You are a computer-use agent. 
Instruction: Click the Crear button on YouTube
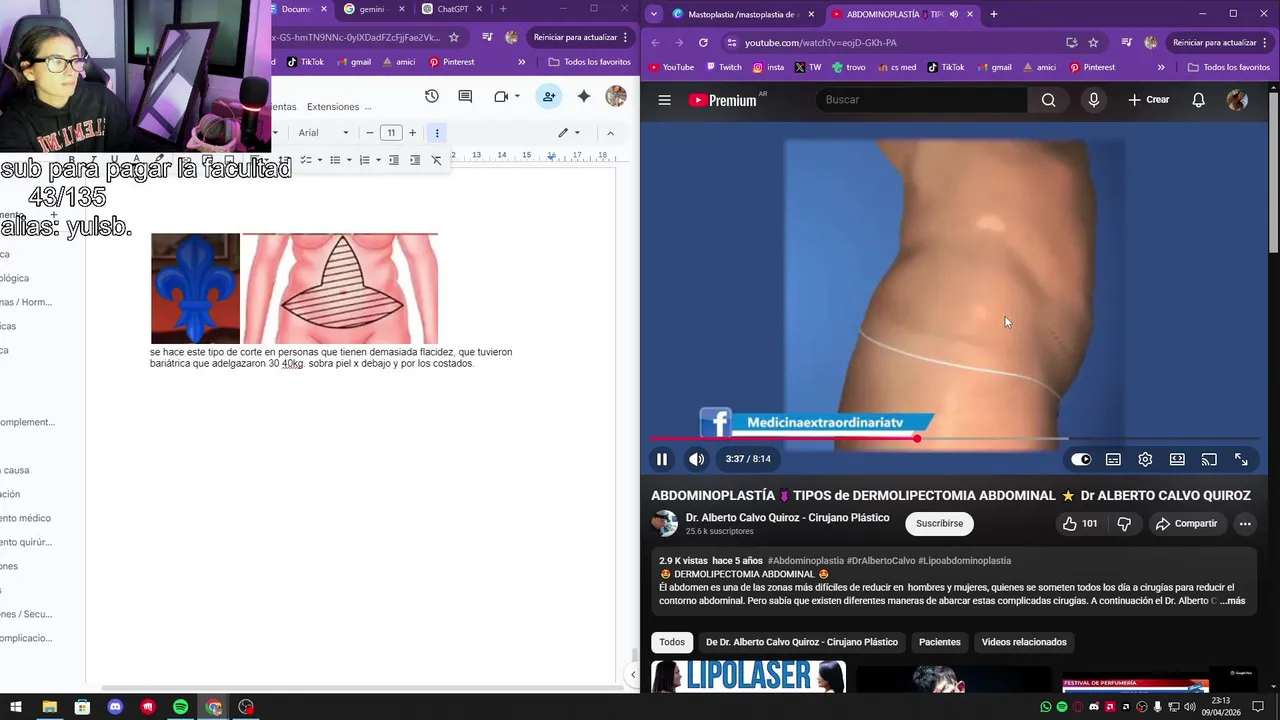point(1148,100)
